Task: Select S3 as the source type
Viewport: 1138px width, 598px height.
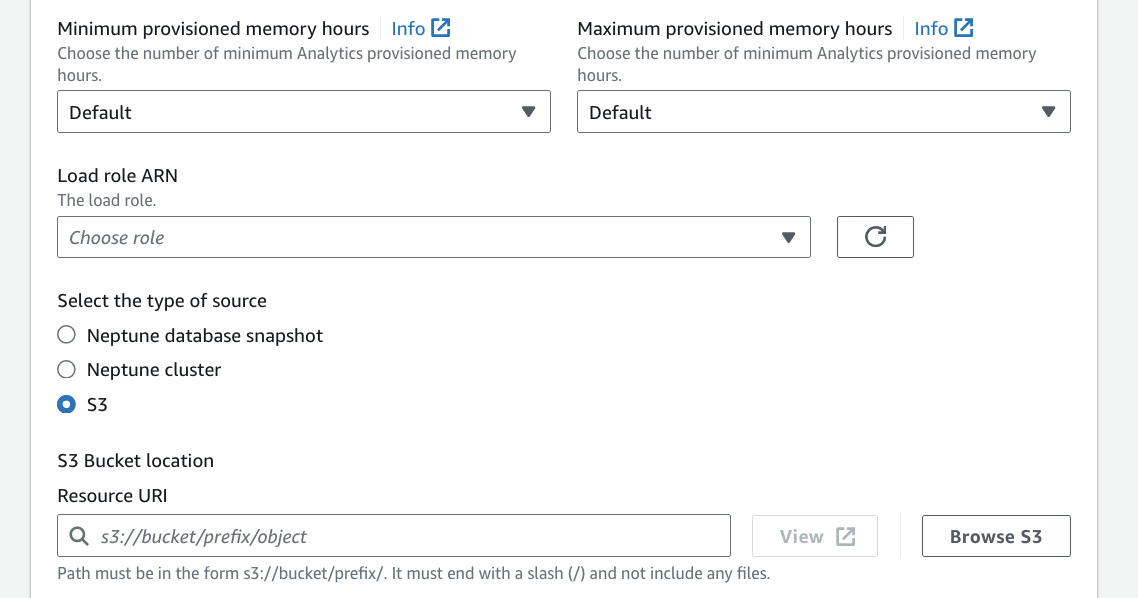Action: click(66, 405)
